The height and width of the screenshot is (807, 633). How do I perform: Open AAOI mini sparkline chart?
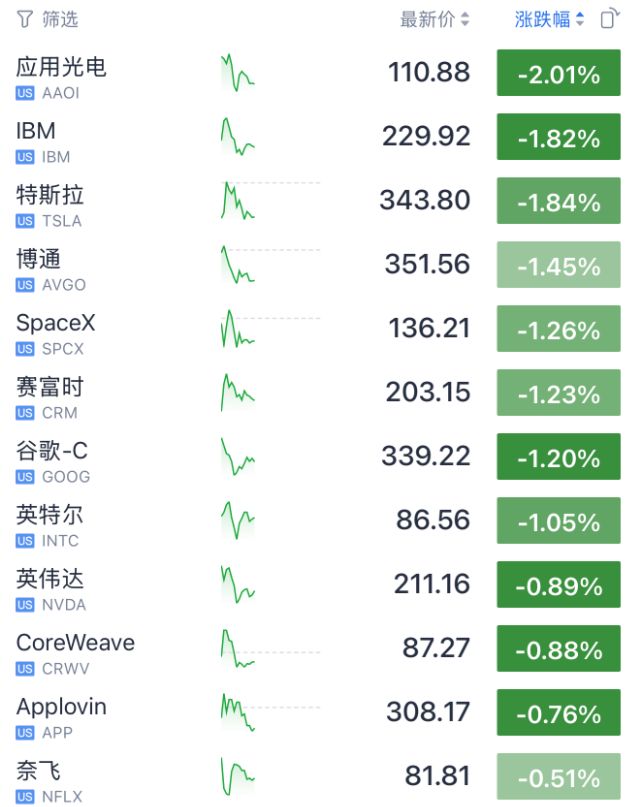pos(238,73)
